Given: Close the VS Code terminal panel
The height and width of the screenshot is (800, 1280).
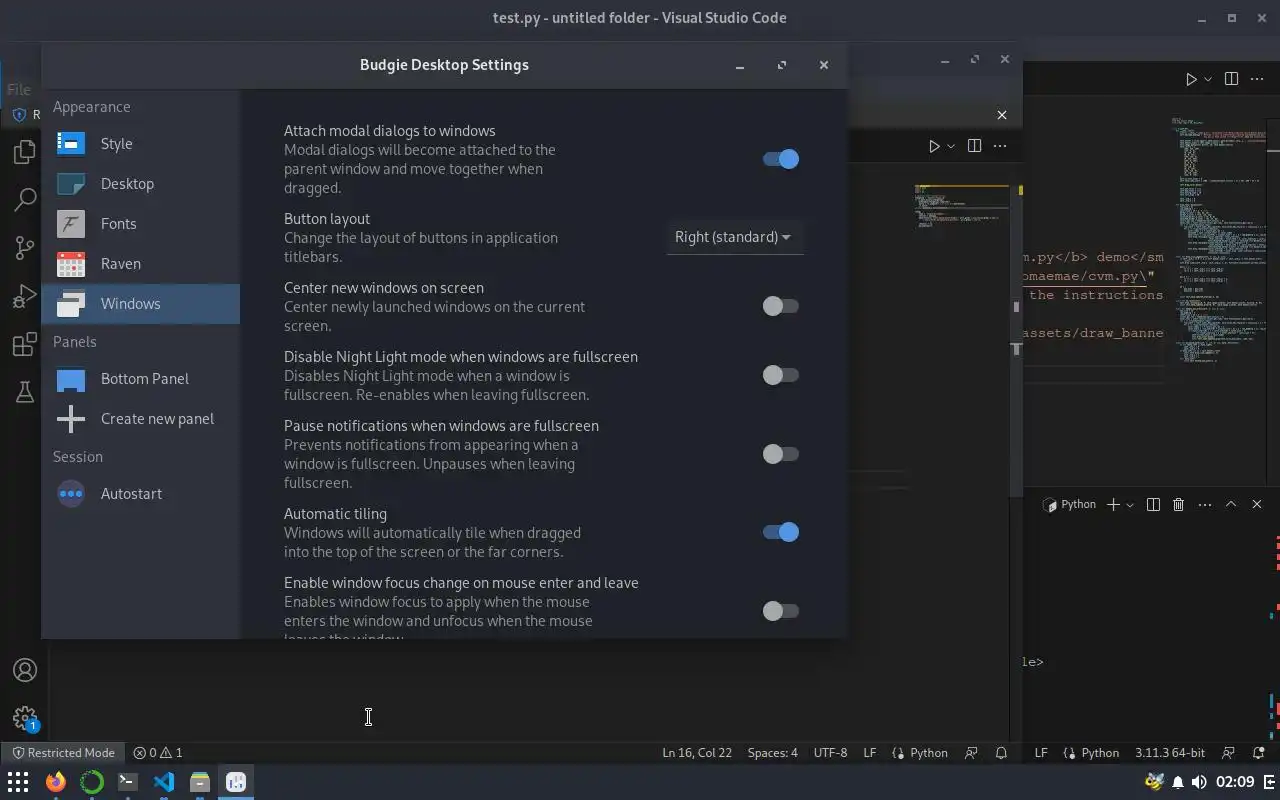Looking at the screenshot, I should tap(1257, 505).
